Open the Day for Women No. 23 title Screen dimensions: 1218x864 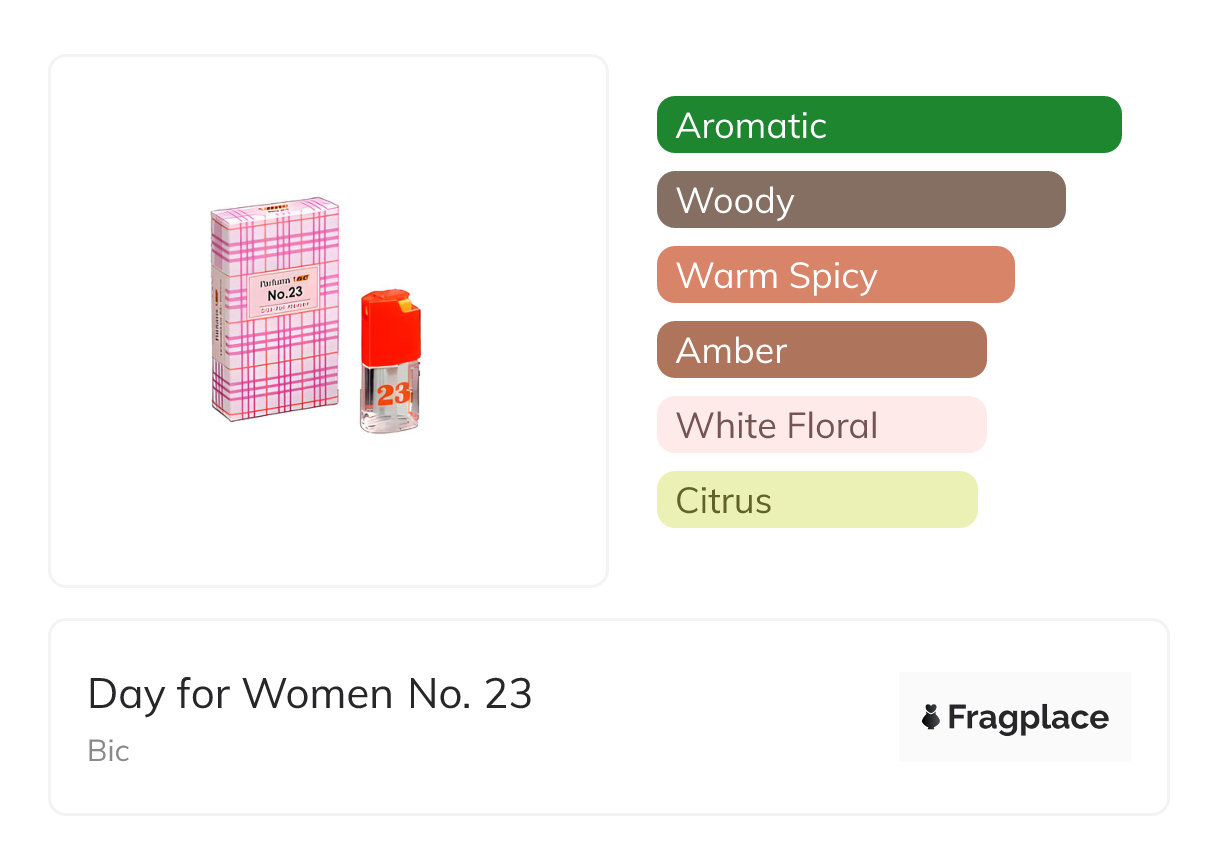[x=310, y=693]
